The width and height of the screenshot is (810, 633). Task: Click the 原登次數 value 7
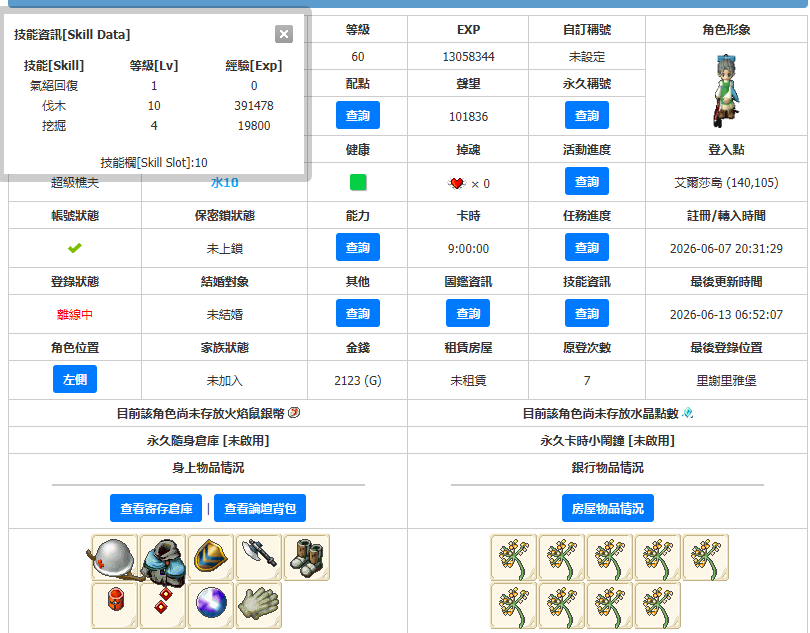(587, 381)
